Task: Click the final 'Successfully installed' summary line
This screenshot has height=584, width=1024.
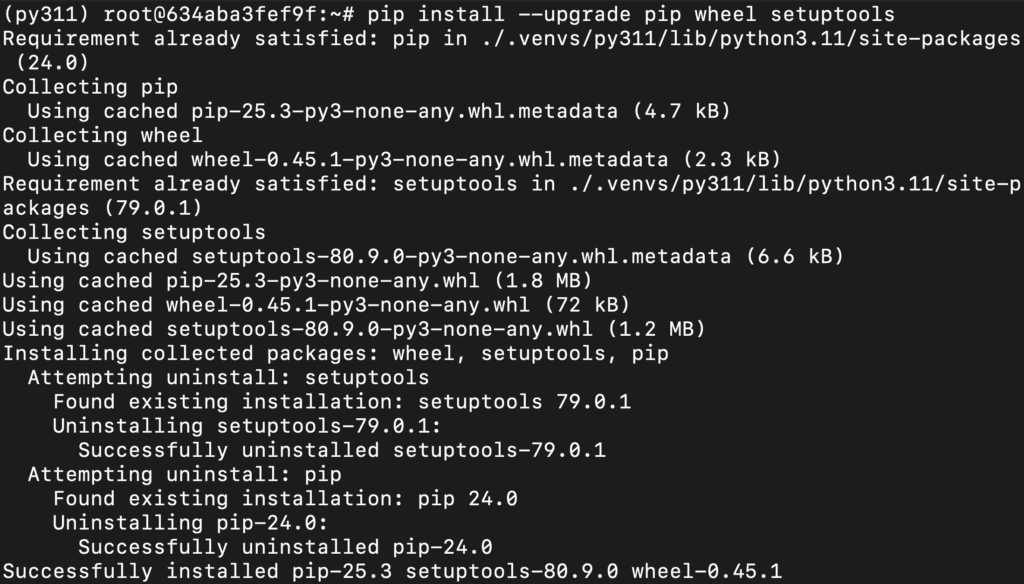Action: (x=392, y=571)
